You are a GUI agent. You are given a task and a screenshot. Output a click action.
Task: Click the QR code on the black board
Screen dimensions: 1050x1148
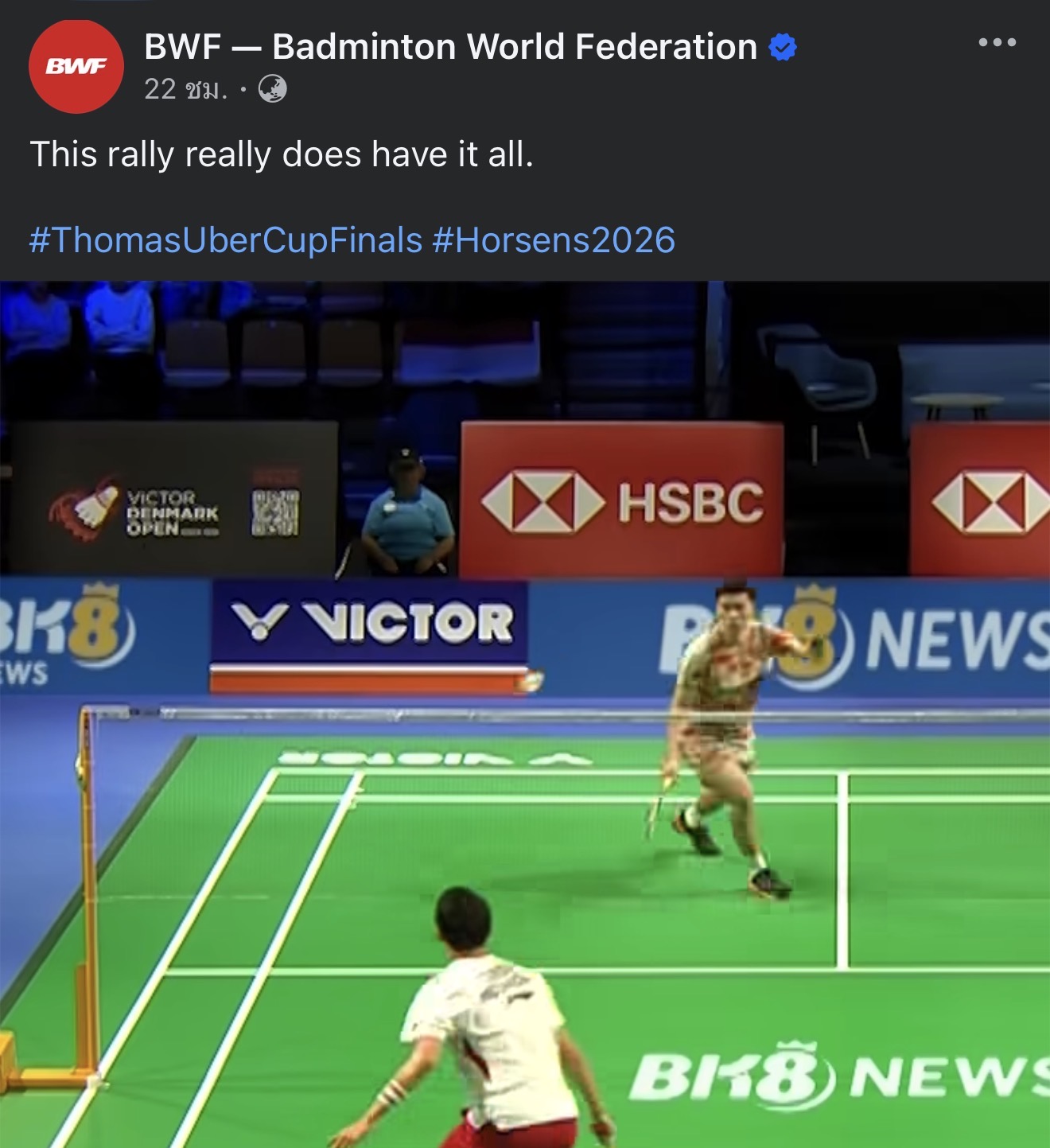pyautogui.click(x=276, y=512)
